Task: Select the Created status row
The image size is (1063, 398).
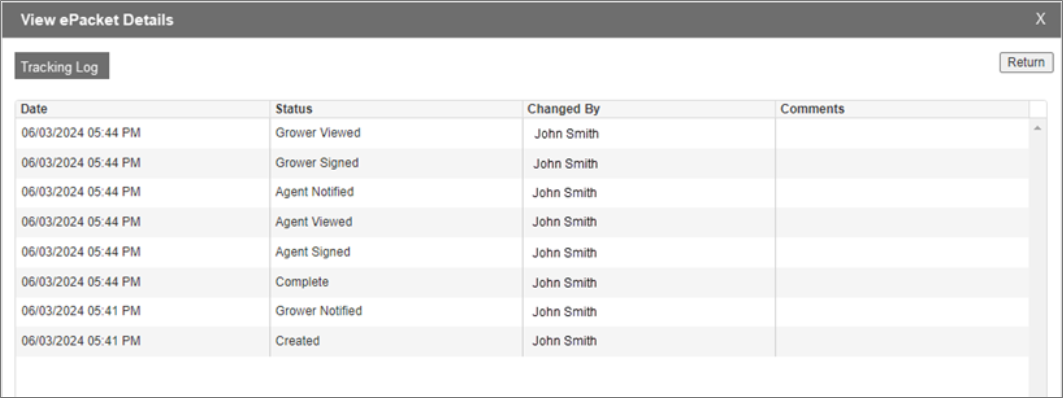Action: click(x=522, y=341)
